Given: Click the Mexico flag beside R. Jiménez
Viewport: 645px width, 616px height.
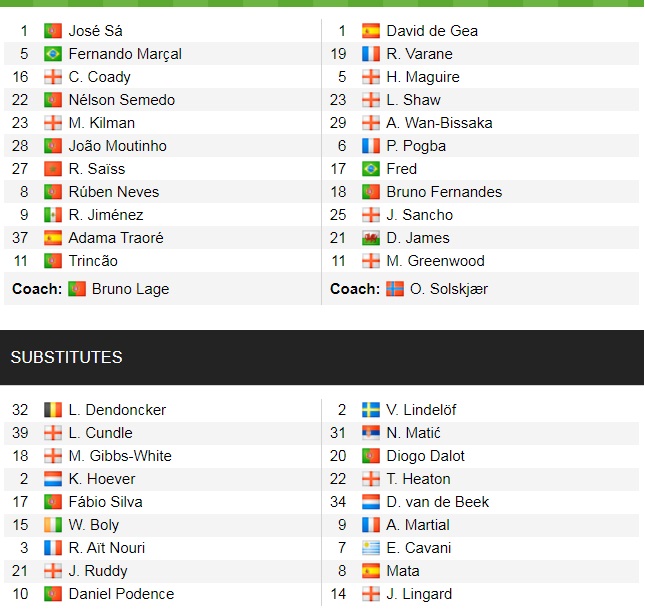Looking at the screenshot, I should tap(53, 215).
